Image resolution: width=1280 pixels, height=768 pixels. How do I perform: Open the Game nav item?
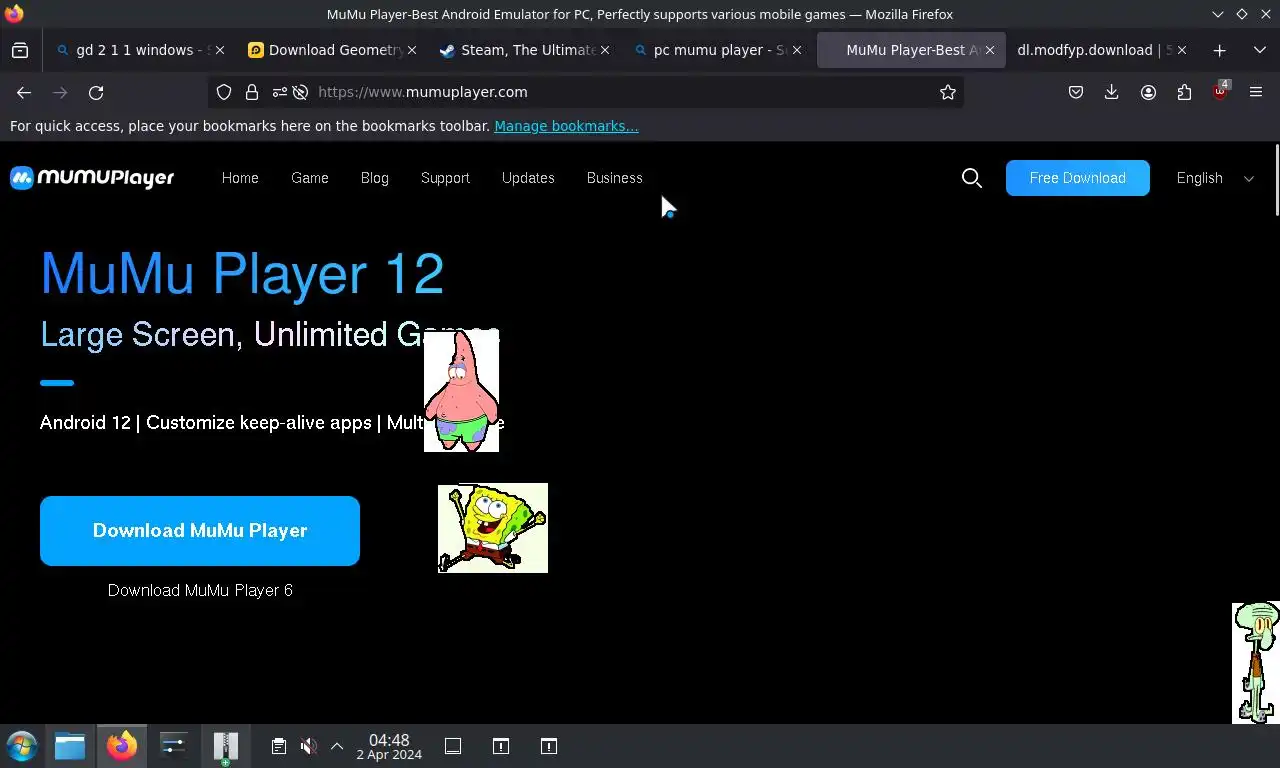point(310,178)
